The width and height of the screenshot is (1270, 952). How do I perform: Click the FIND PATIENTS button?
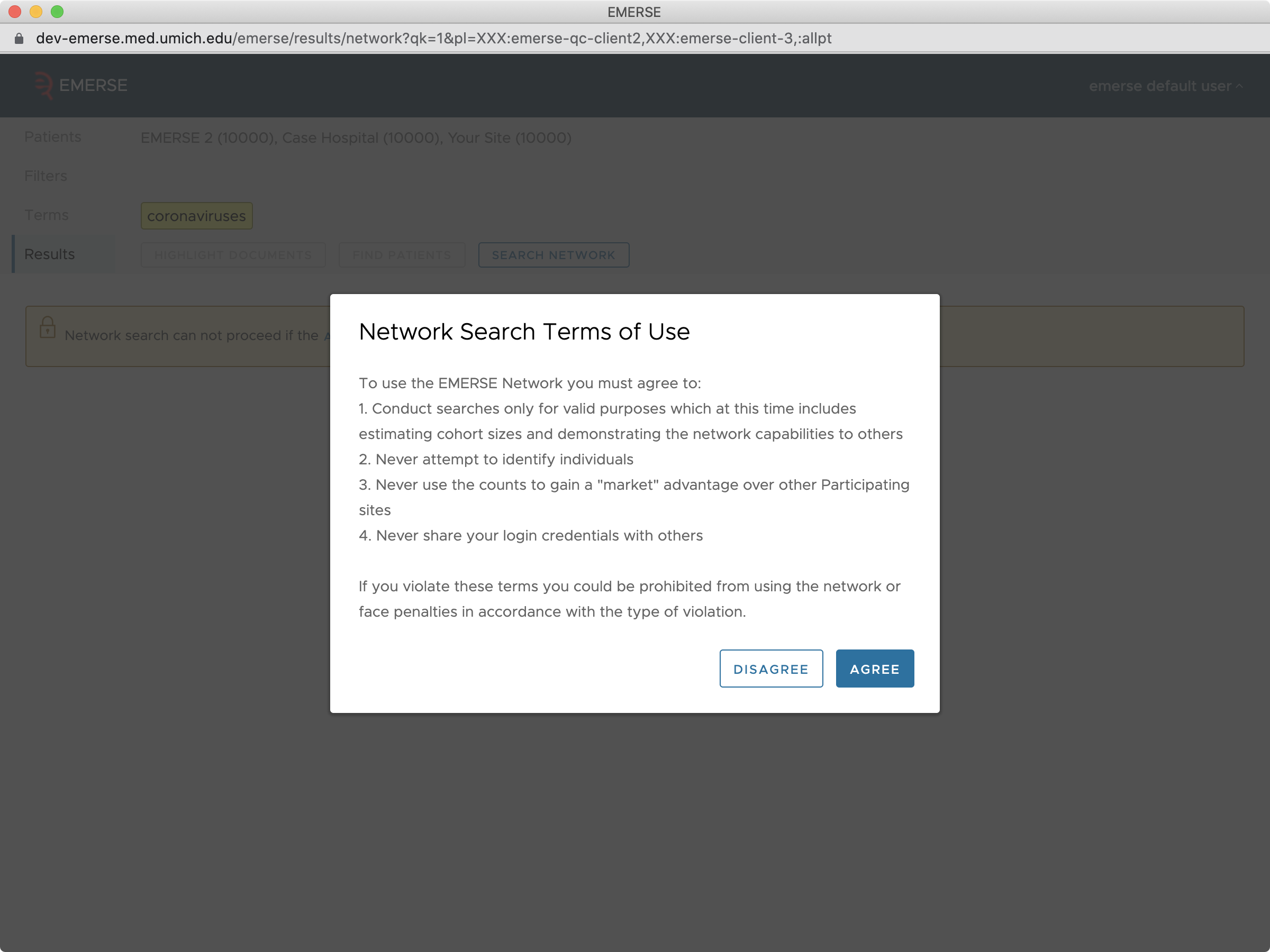click(x=402, y=255)
